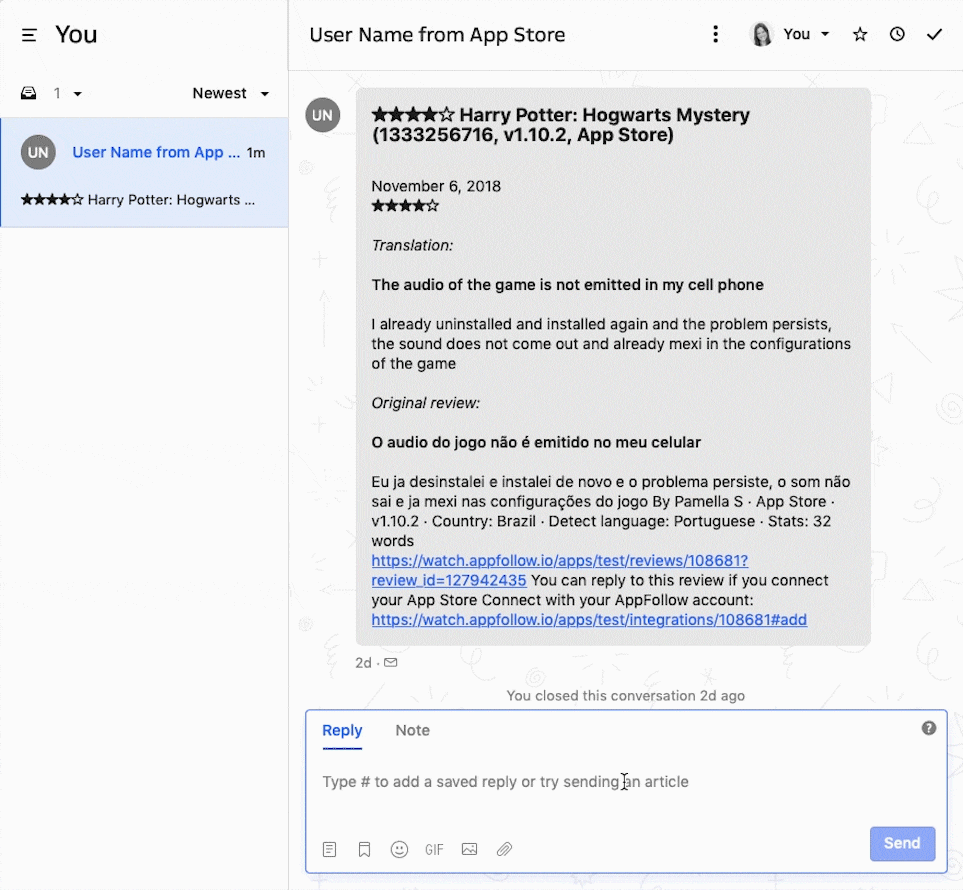Open the three-dot conversation options menu
The image size is (963, 890).
(715, 35)
